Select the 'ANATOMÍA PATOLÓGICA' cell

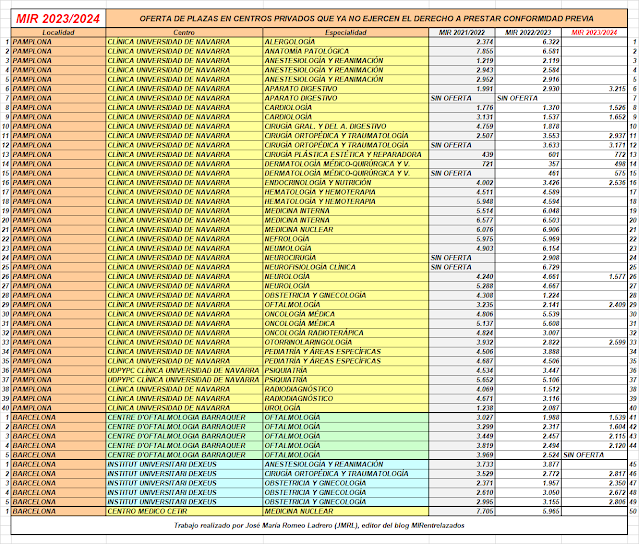(x=346, y=51)
